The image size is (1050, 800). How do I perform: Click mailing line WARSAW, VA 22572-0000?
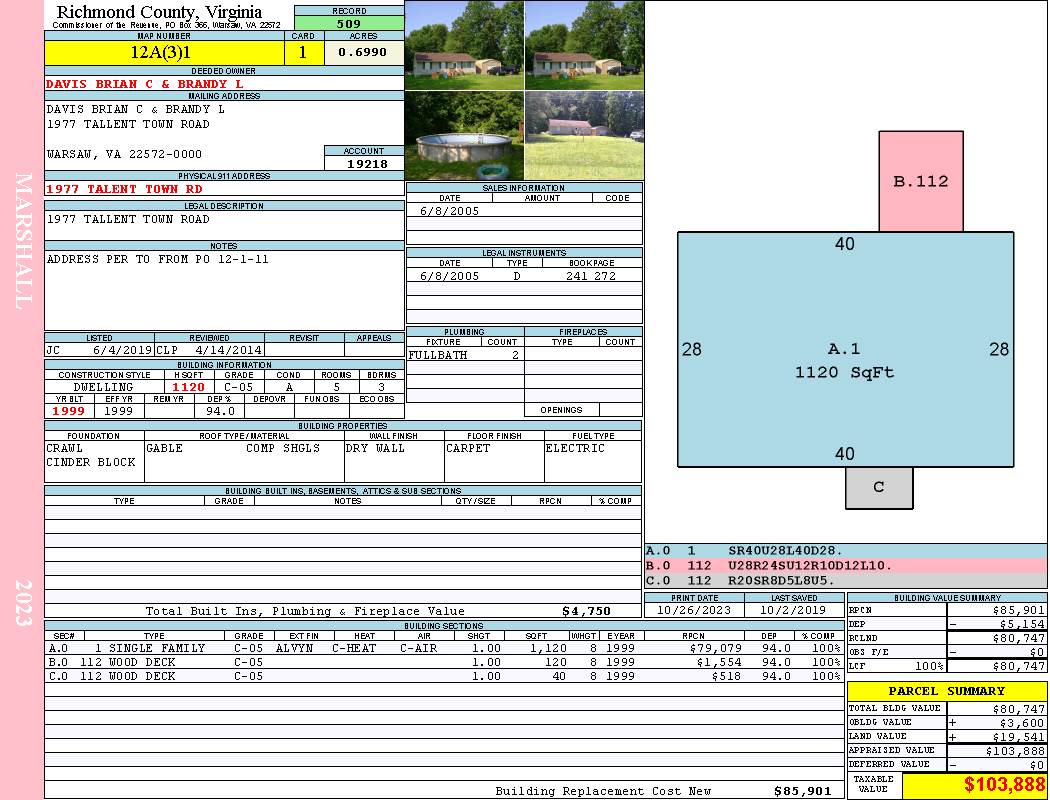124,154
